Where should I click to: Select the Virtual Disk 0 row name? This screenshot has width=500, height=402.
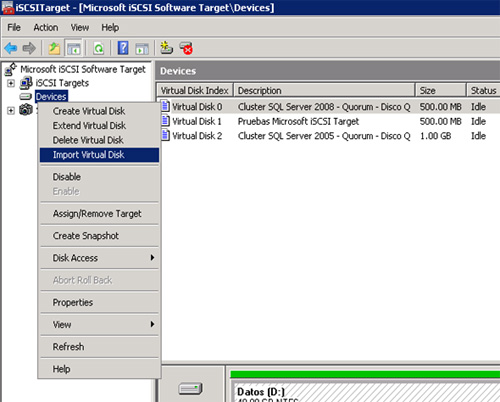(x=197, y=107)
